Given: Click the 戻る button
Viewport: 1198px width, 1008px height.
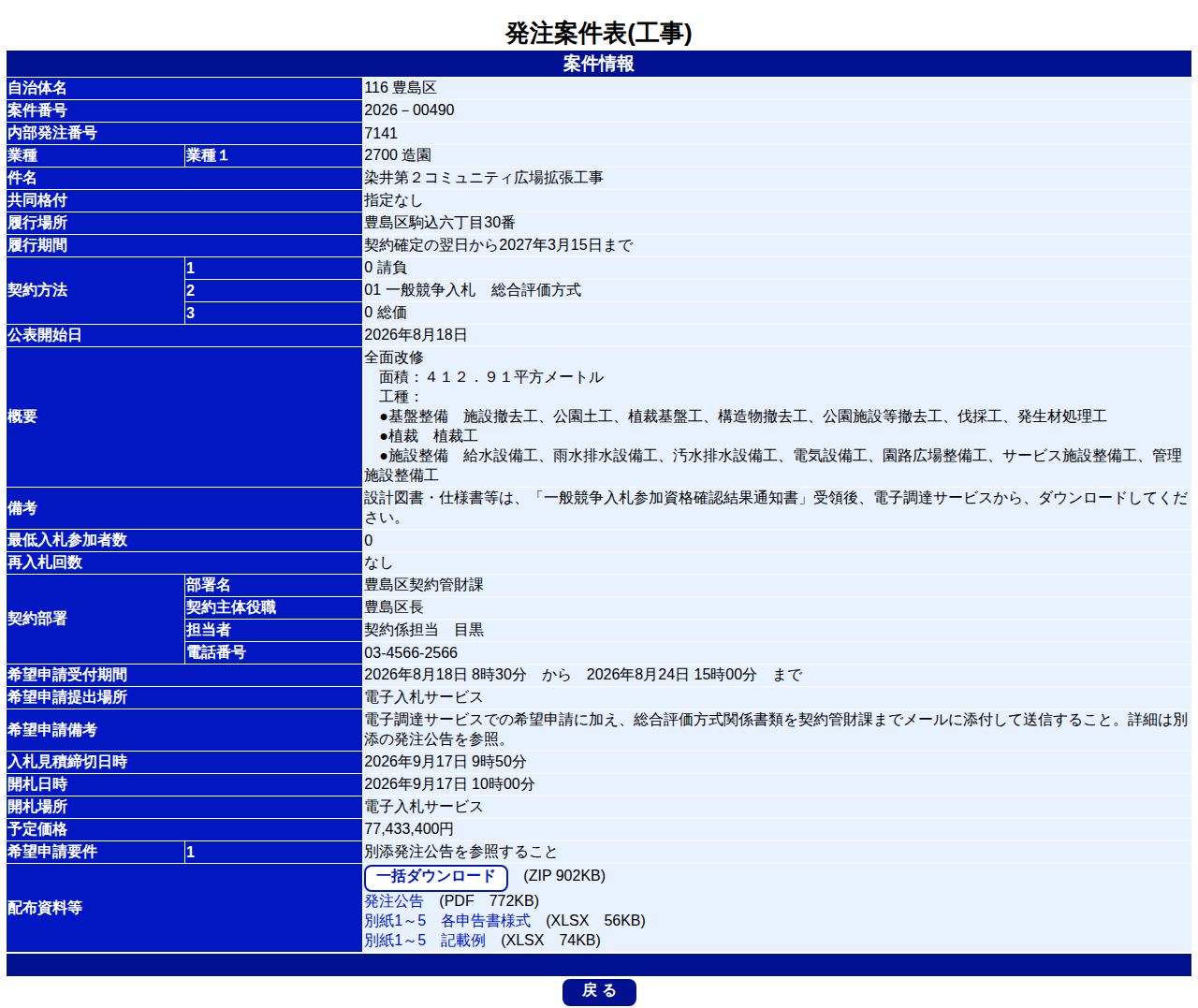Looking at the screenshot, I should tap(599, 991).
